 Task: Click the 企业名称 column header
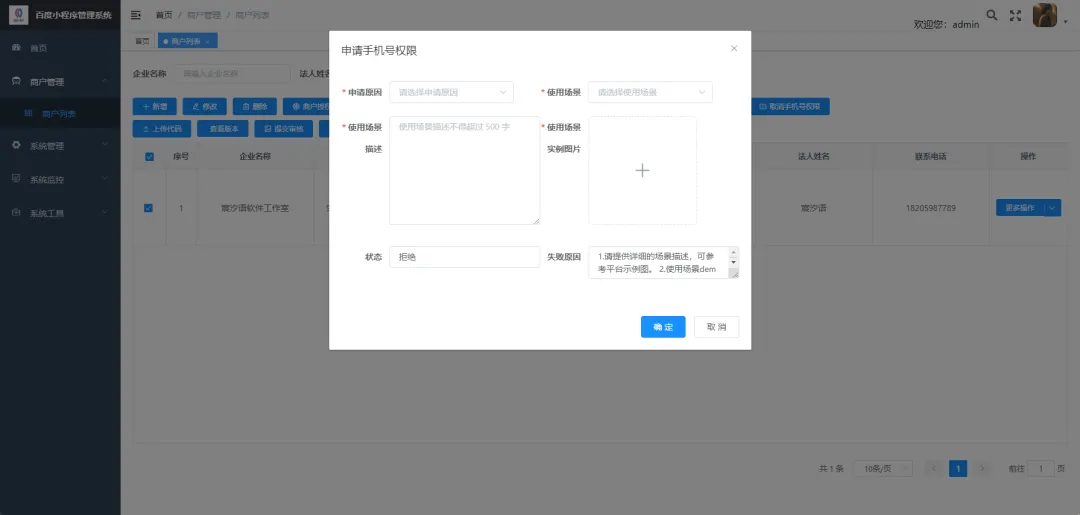tap(255, 156)
